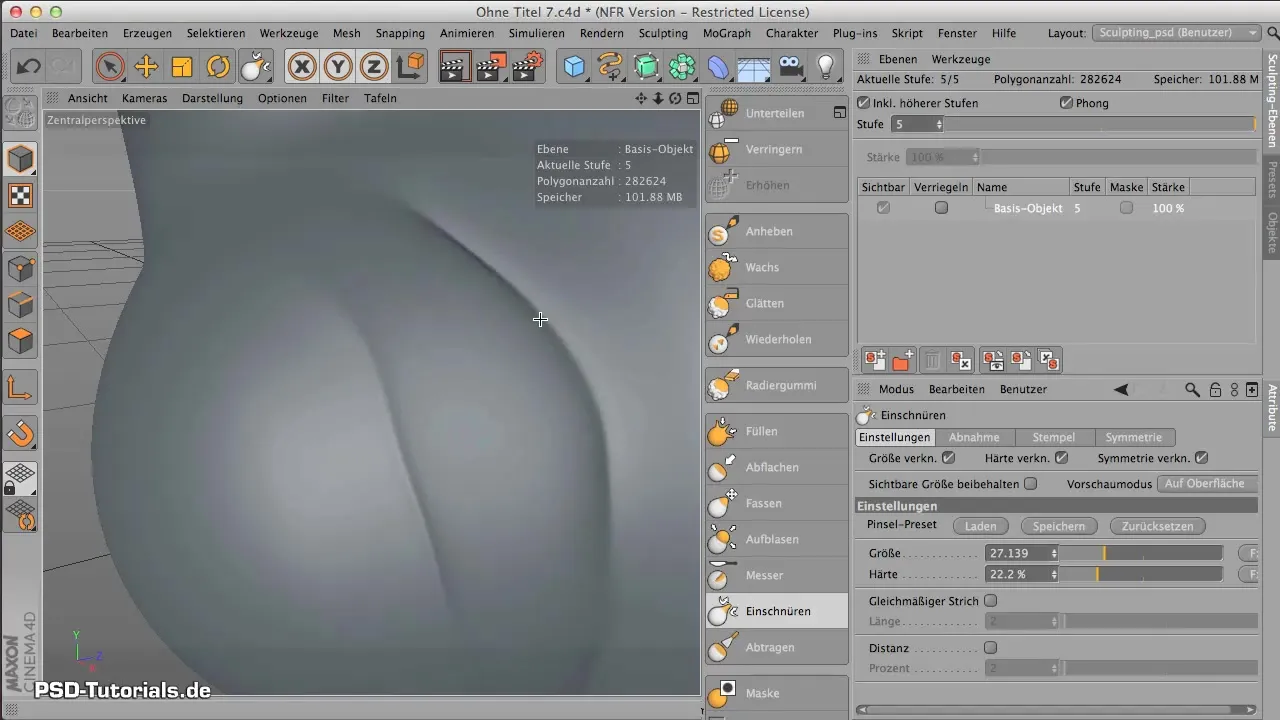This screenshot has height=720, width=1280.
Task: Toggle Symmetrie verkn. checkbox
Action: click(1202, 458)
